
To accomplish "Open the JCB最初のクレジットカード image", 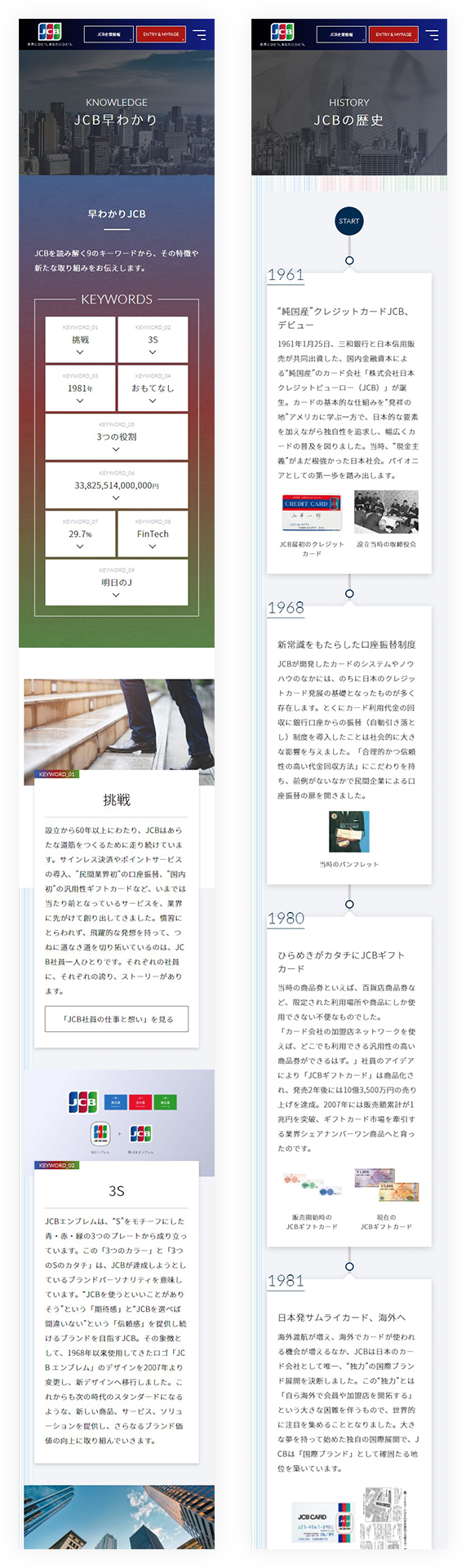I will [x=312, y=512].
